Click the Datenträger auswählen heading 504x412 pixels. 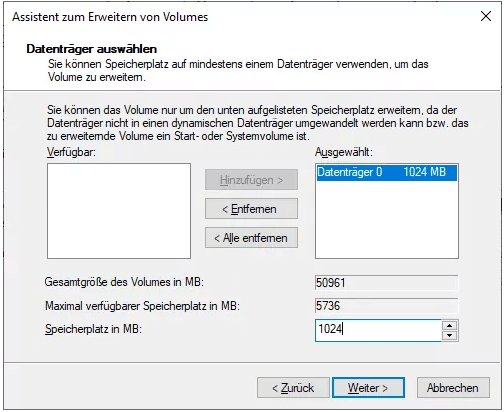click(92, 49)
